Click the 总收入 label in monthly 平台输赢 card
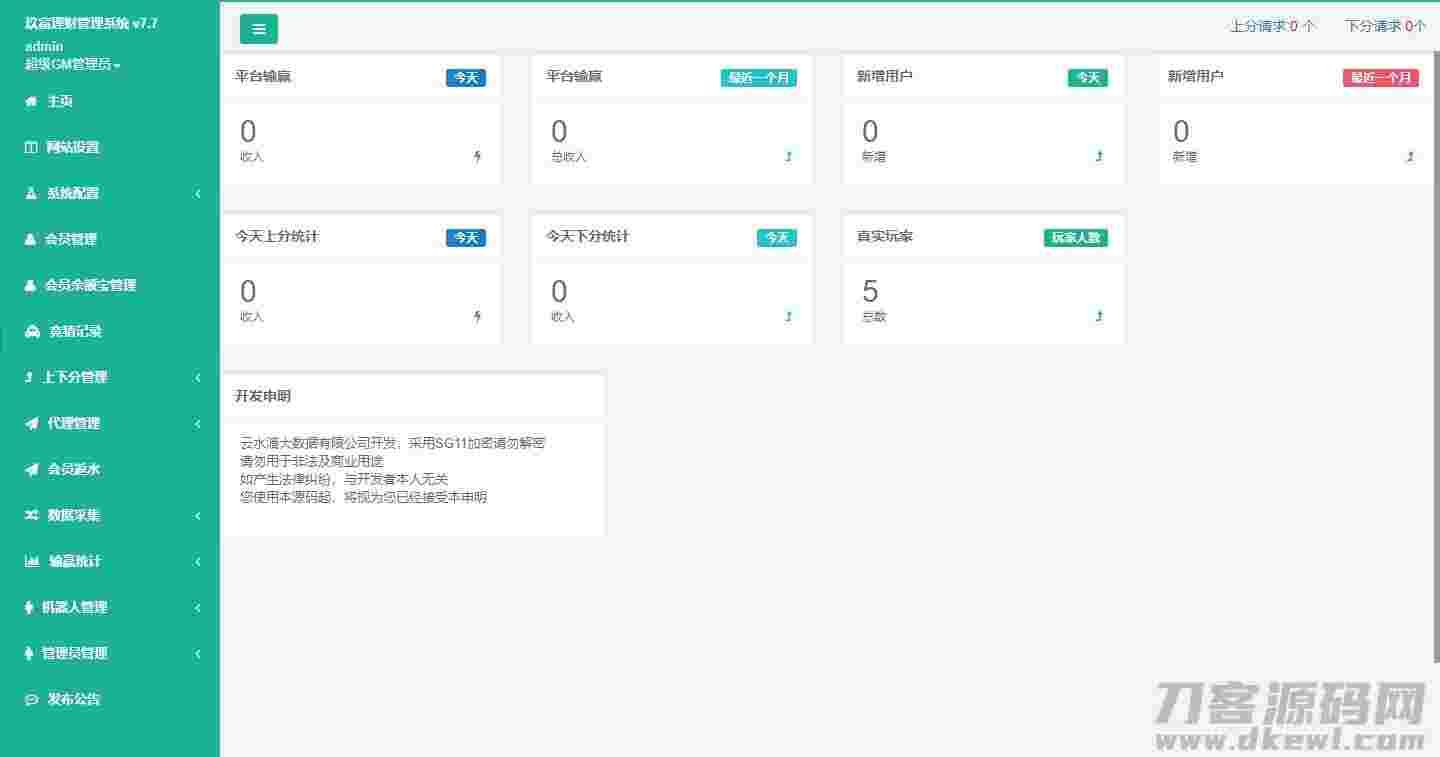1440x757 pixels. (569, 157)
